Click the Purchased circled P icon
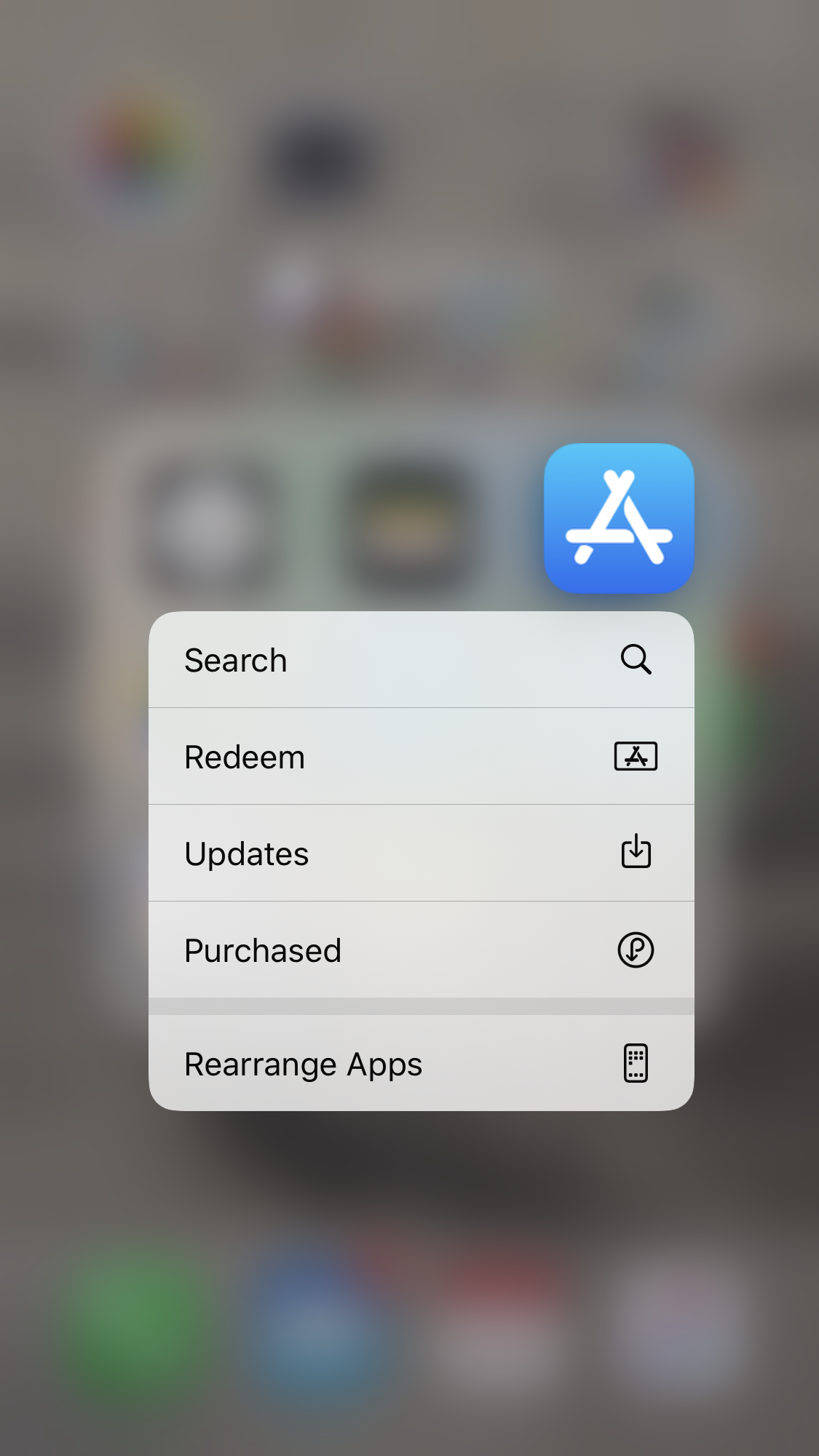The height and width of the screenshot is (1456, 819). point(636,950)
